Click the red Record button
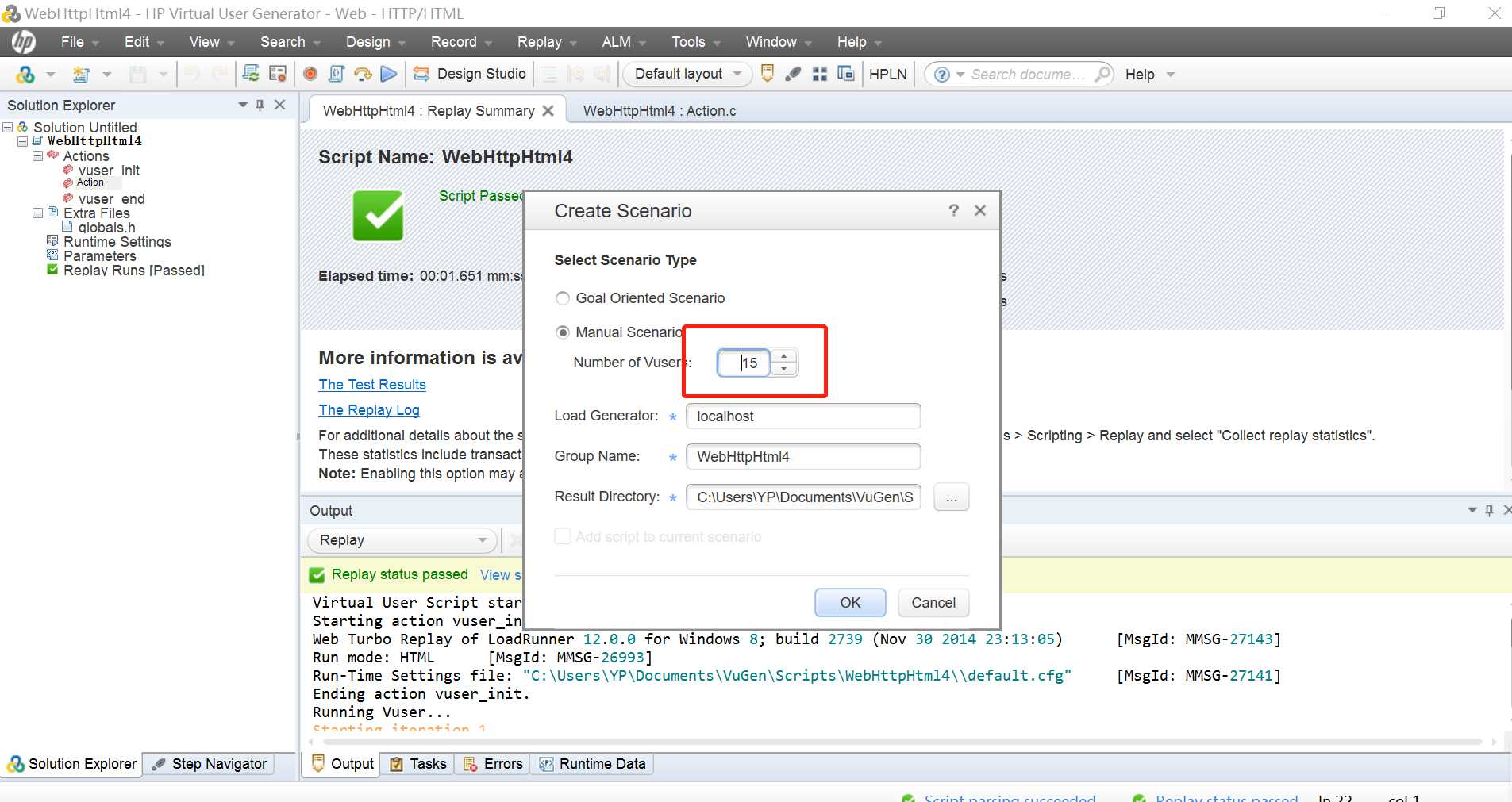Viewport: 1512px width, 802px height. click(310, 74)
